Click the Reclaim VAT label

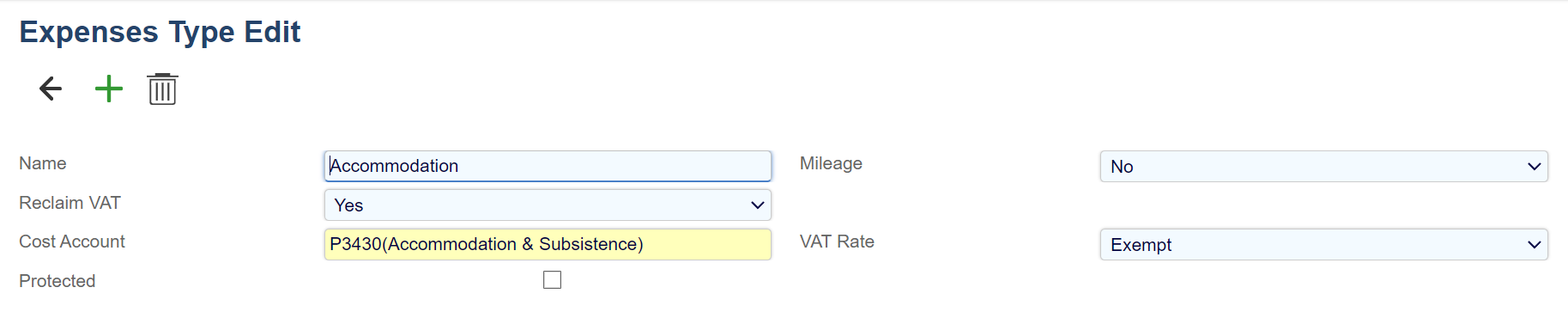70,203
